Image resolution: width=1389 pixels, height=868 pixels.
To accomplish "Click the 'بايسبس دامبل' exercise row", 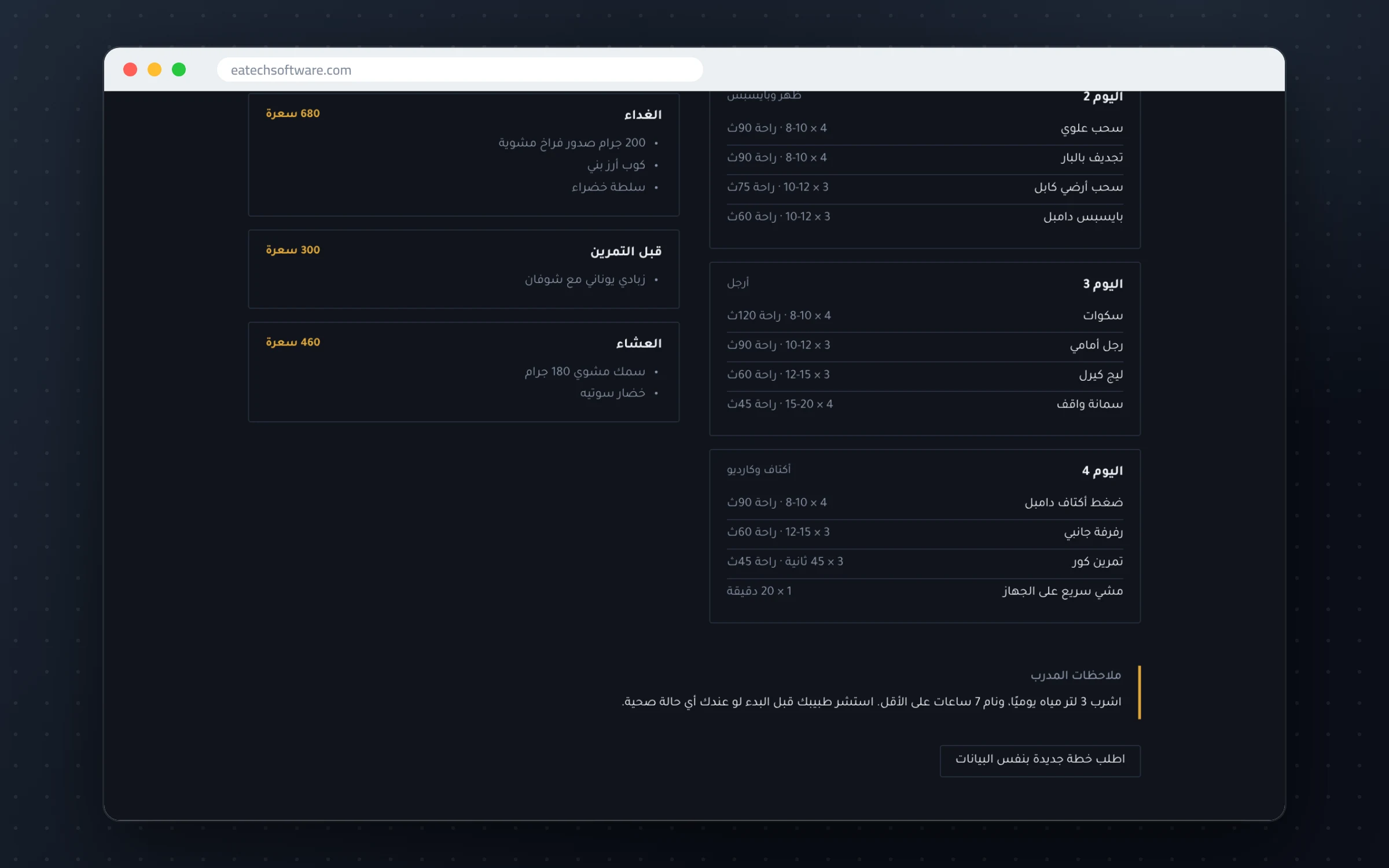I will point(925,217).
